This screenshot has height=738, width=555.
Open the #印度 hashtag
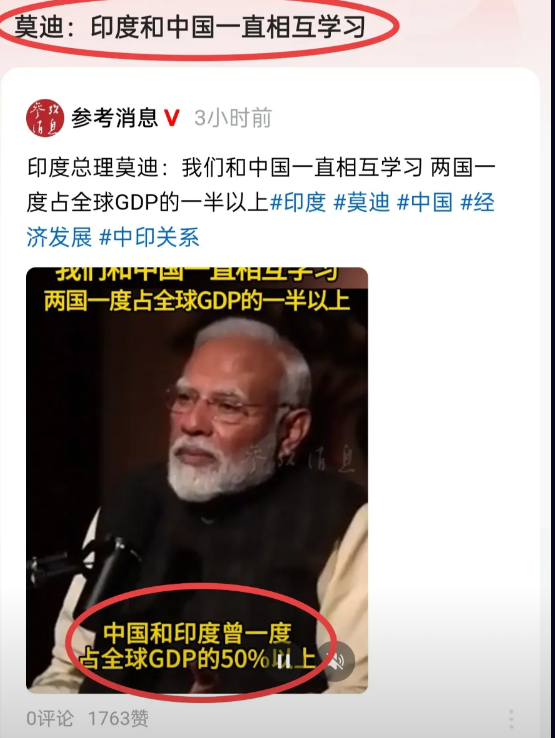[298, 202]
